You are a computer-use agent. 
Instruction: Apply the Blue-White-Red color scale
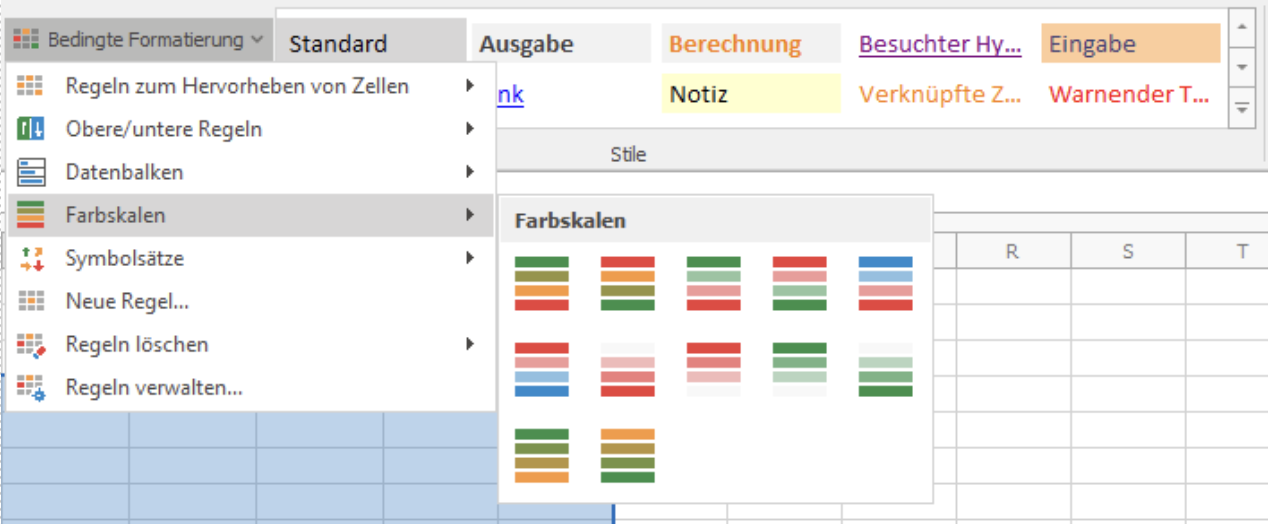(x=886, y=283)
